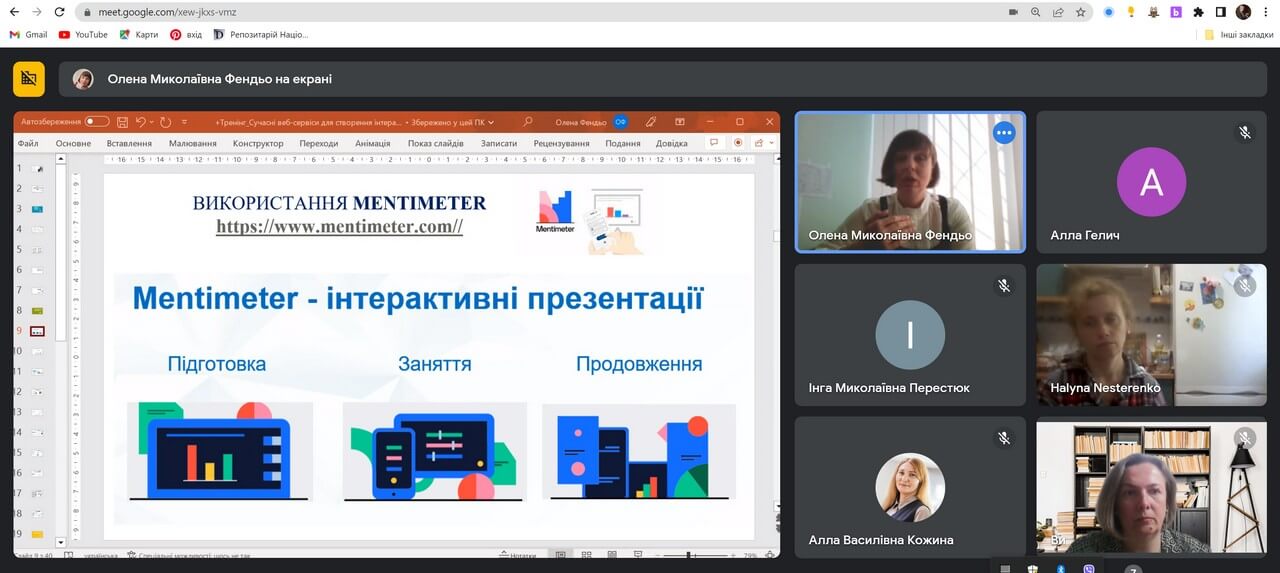This screenshot has width=1280, height=573.
Task: Open the Chrome extensions puzzle icon
Action: (x=1198, y=12)
